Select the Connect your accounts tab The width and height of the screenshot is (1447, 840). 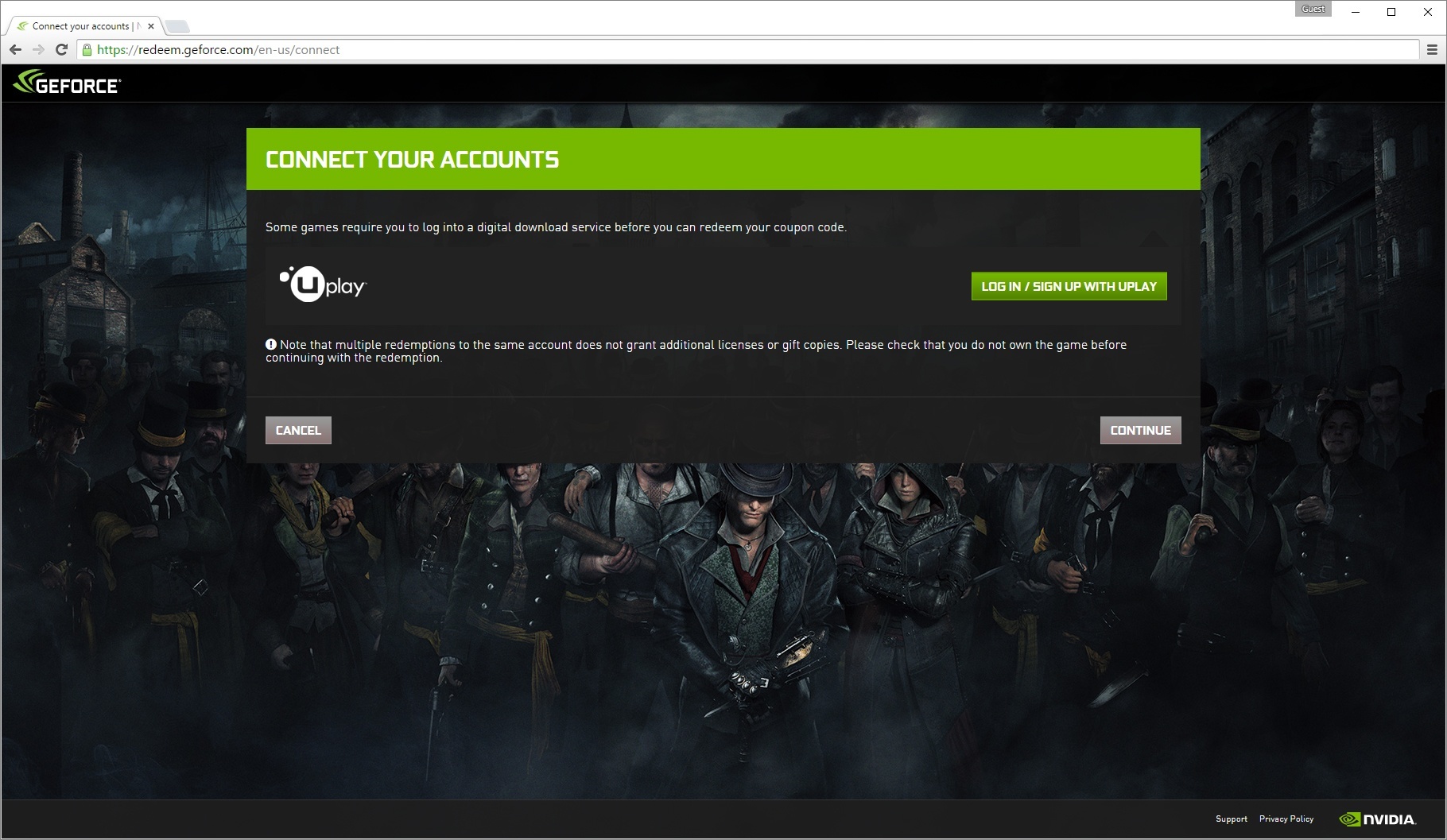click(x=83, y=26)
